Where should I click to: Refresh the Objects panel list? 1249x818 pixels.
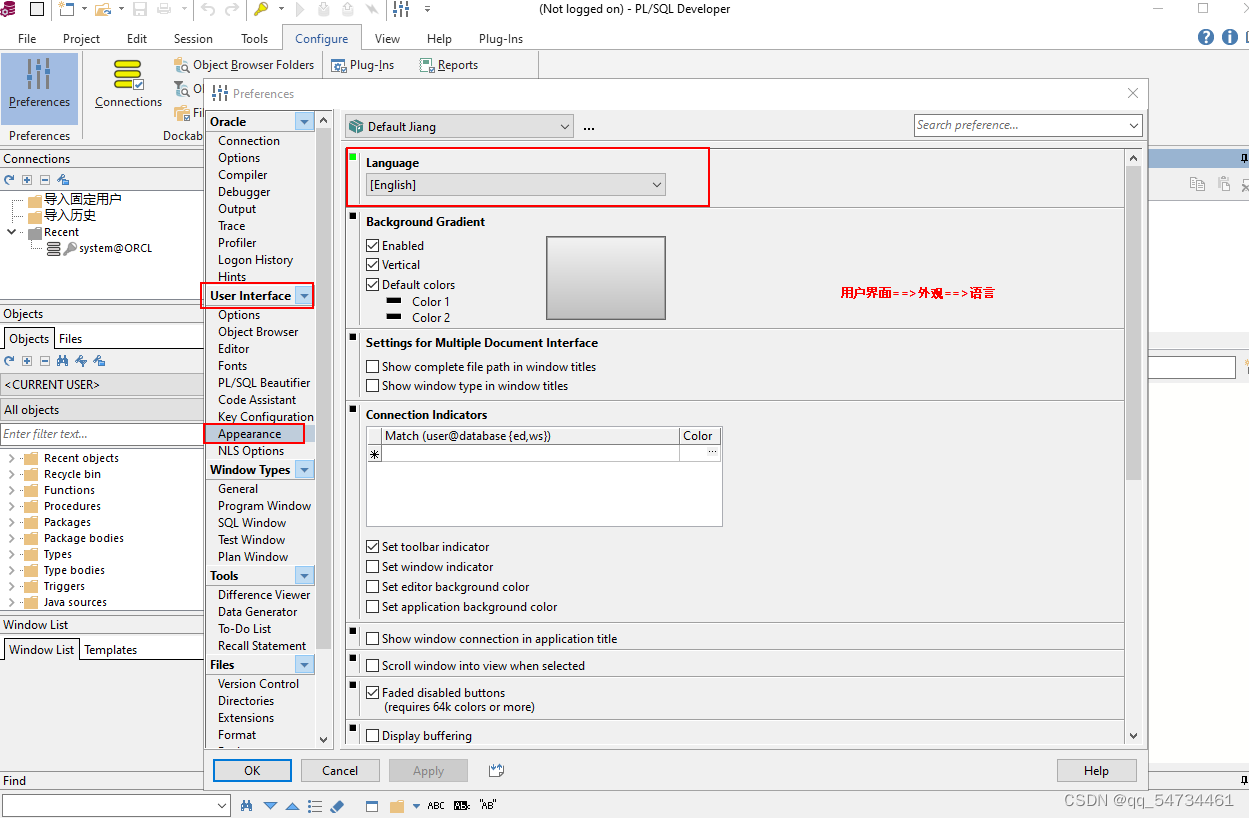coord(9,361)
